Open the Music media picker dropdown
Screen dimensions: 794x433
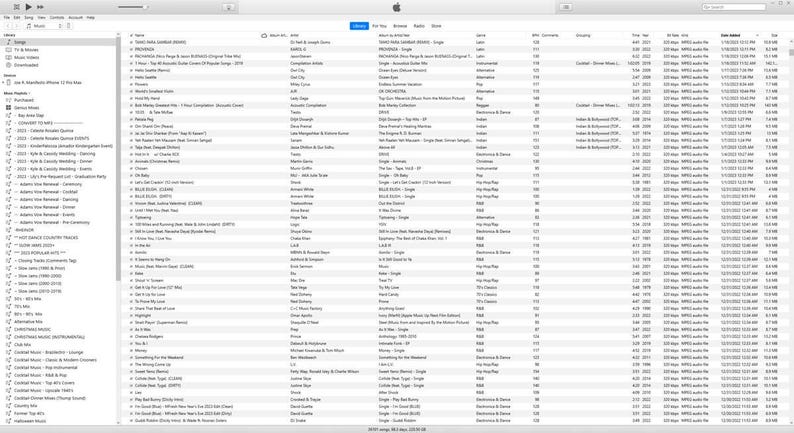[44, 26]
